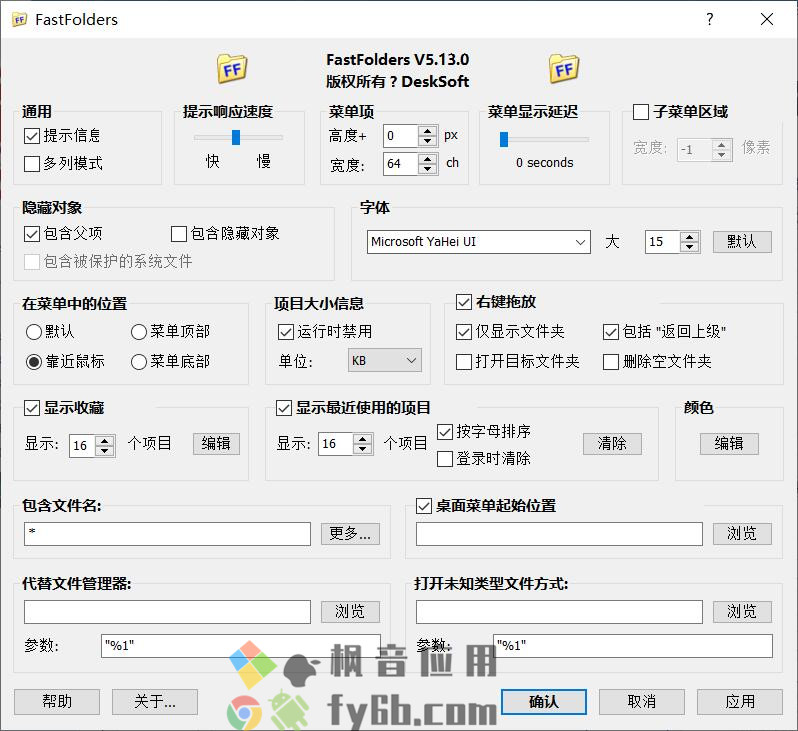
Task: Decrease the 高度+ px value
Action: pyautogui.click(x=428, y=141)
